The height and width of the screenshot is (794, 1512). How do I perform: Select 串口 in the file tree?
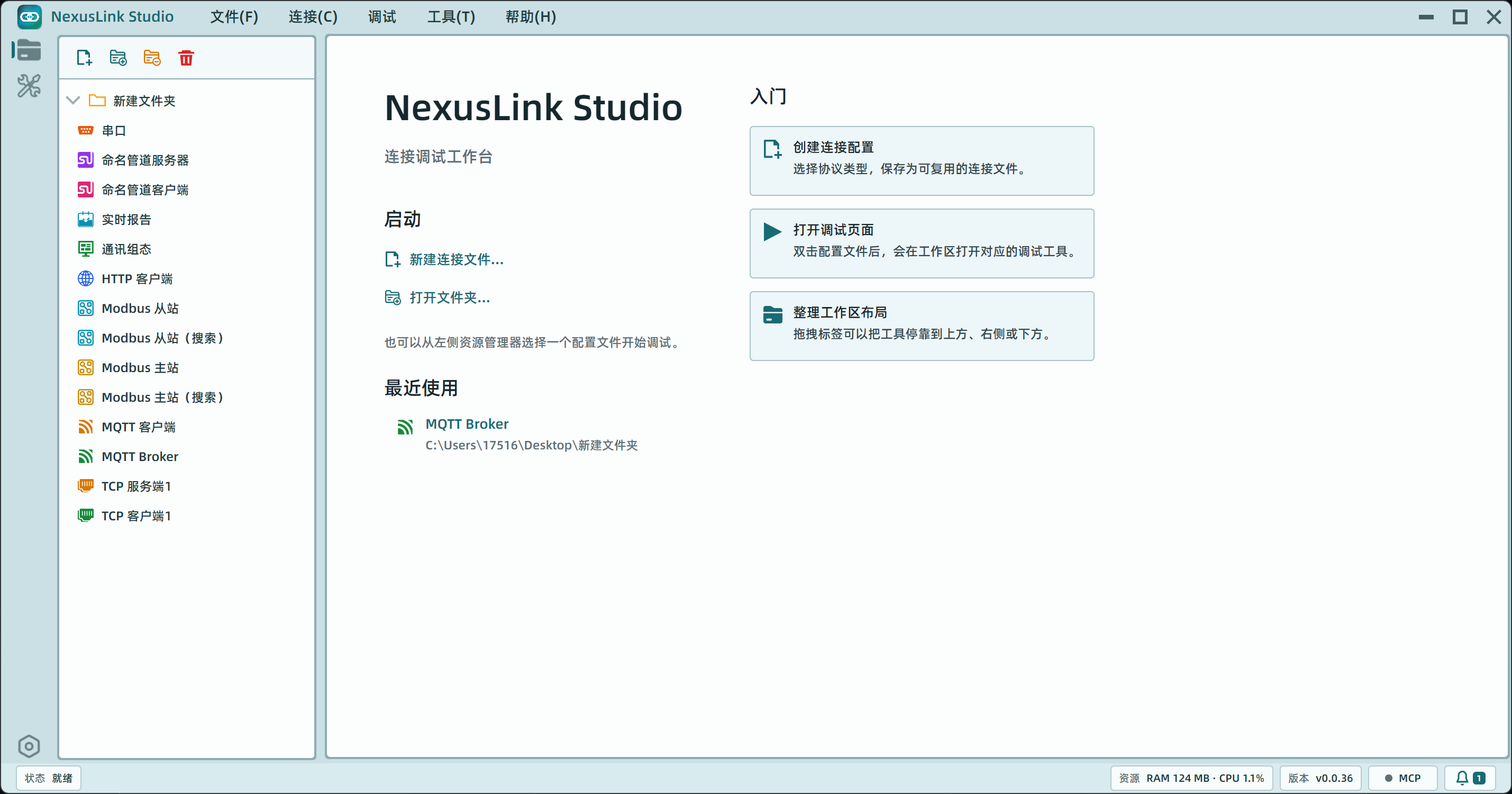pos(187,130)
